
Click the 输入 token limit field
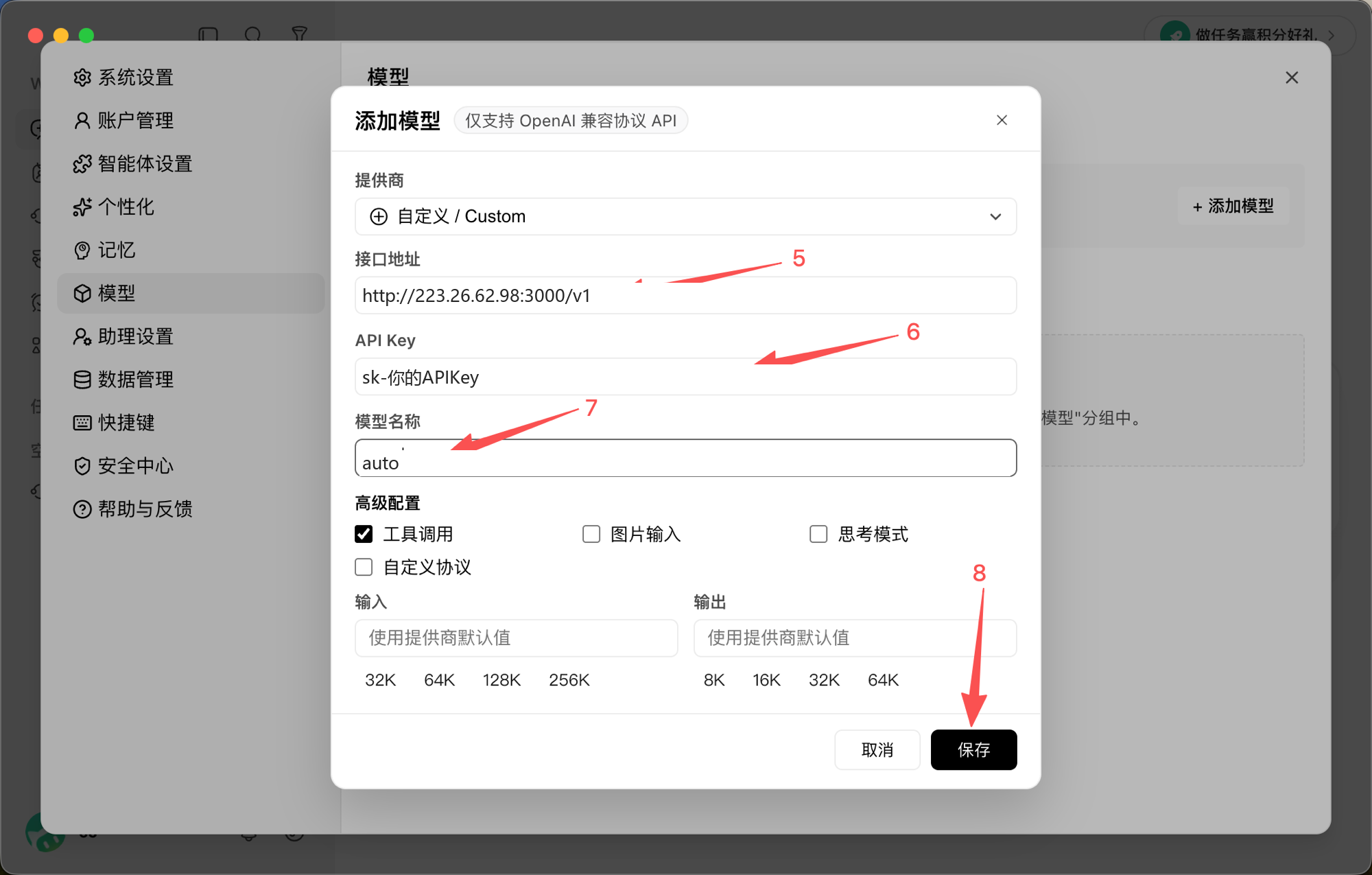(516, 638)
